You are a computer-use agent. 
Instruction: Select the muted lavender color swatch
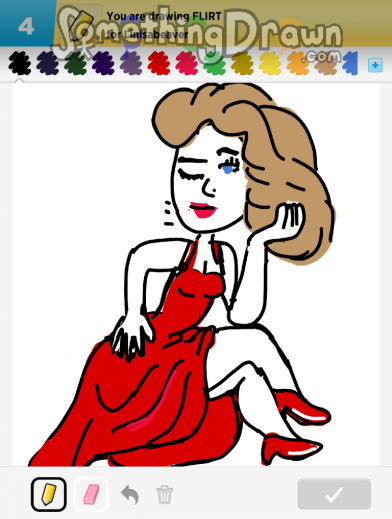131,63
